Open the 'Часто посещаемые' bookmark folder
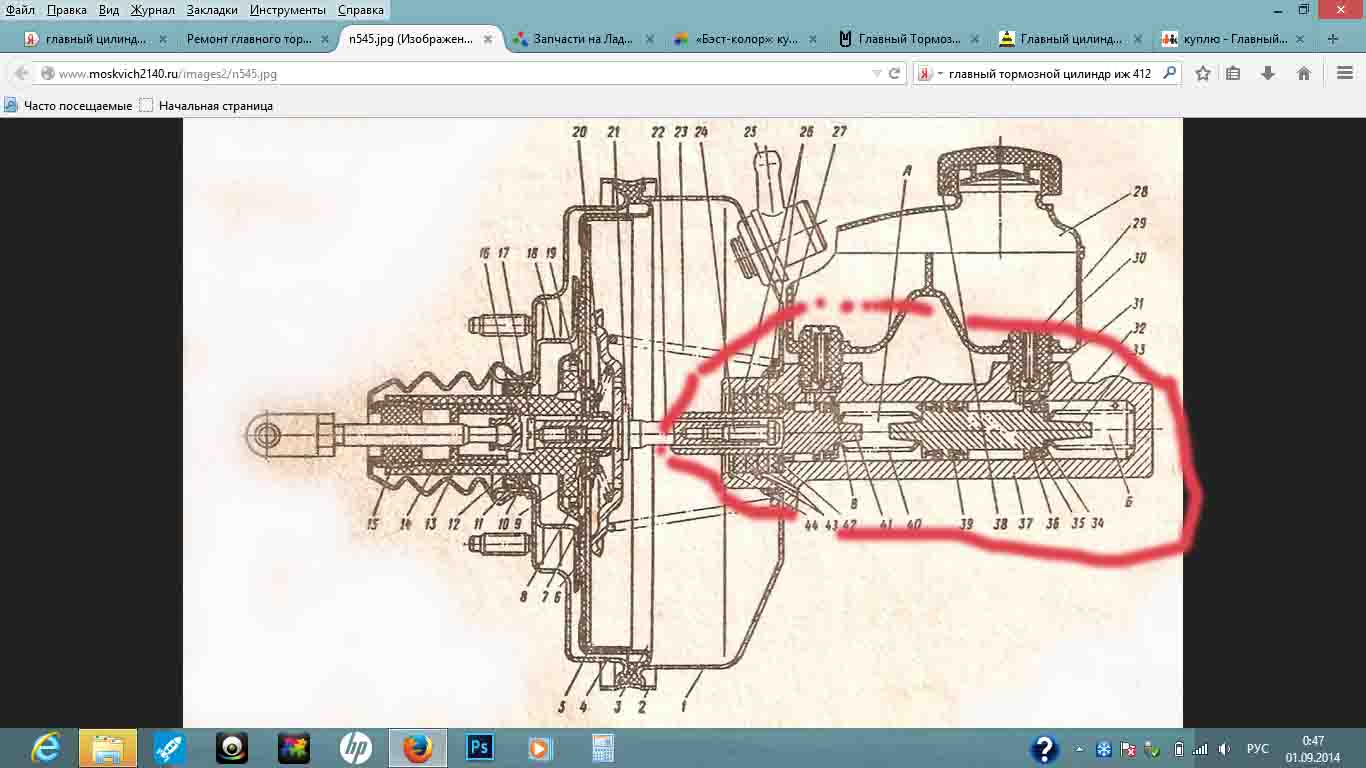The image size is (1366, 768). tap(69, 105)
